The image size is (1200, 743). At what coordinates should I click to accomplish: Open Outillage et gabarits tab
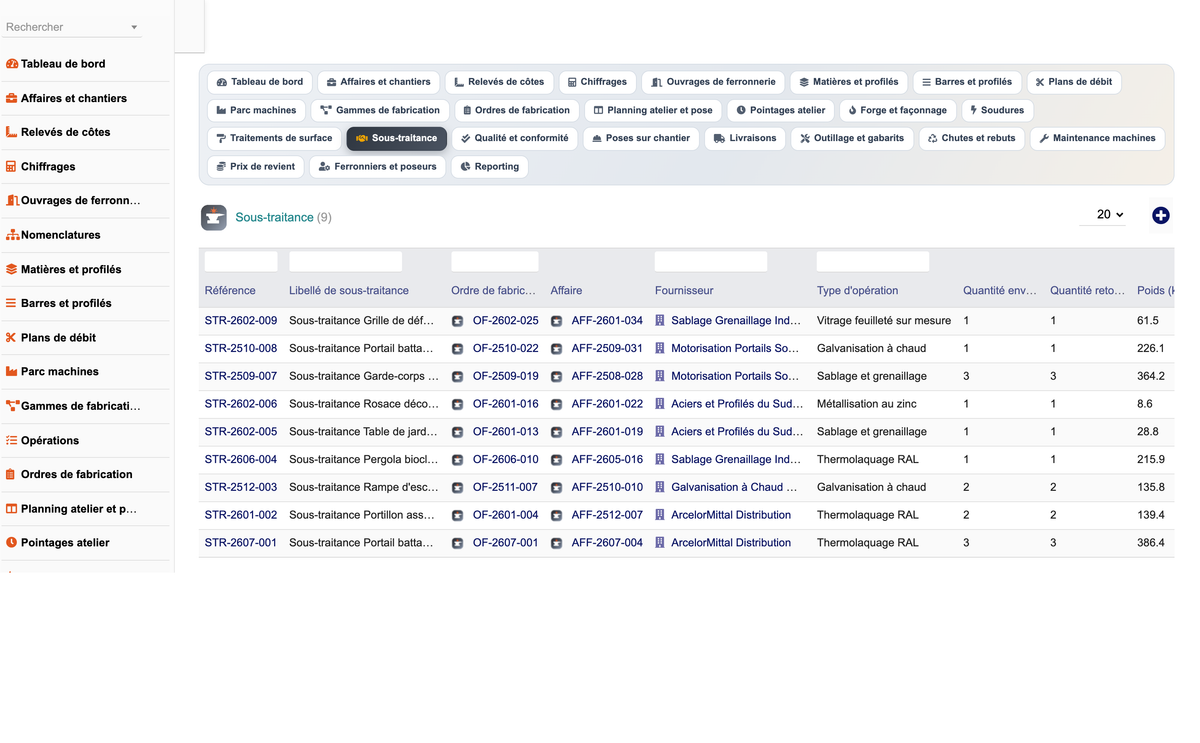(852, 138)
